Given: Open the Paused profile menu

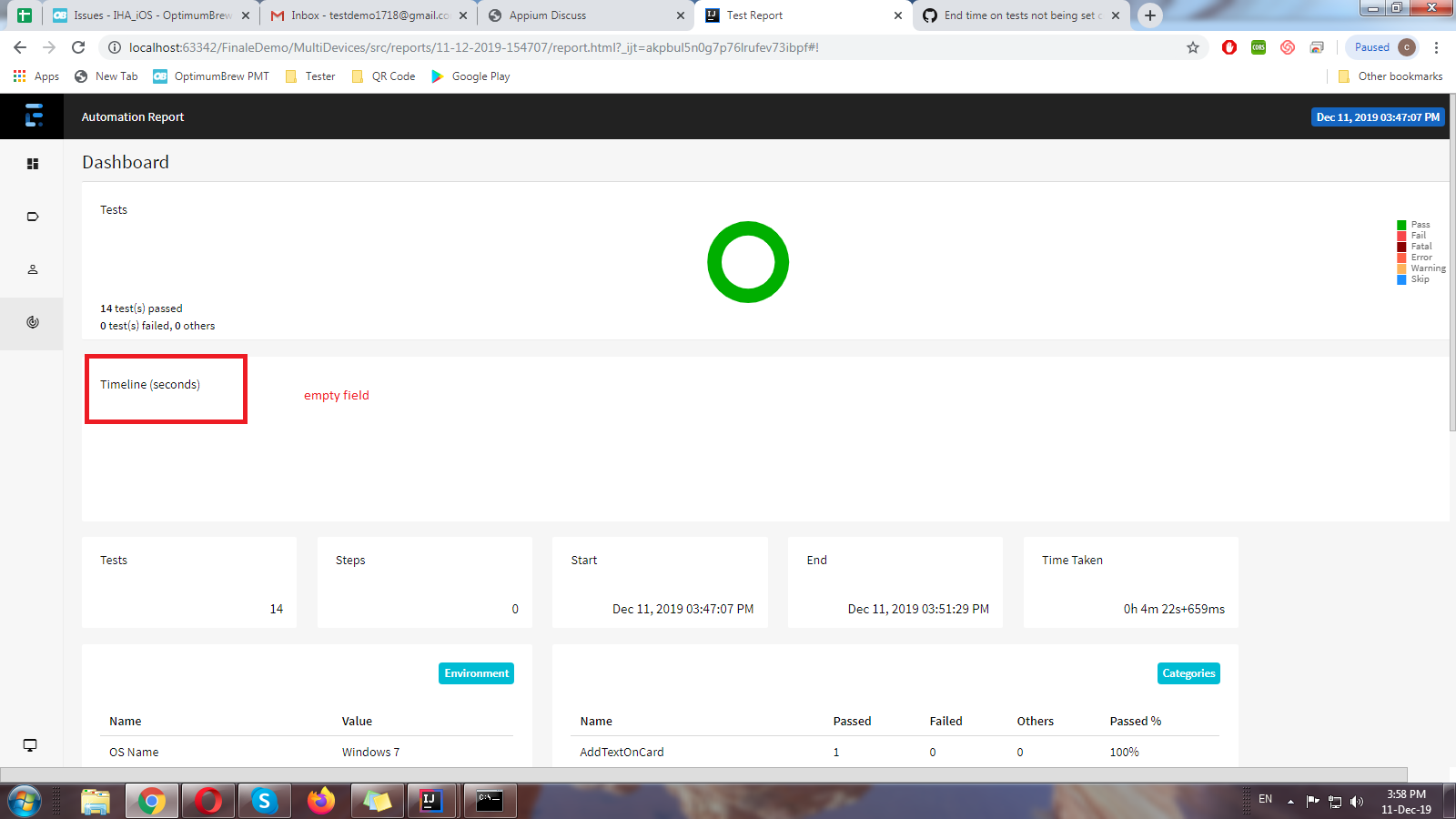Looking at the screenshot, I should tap(1382, 47).
